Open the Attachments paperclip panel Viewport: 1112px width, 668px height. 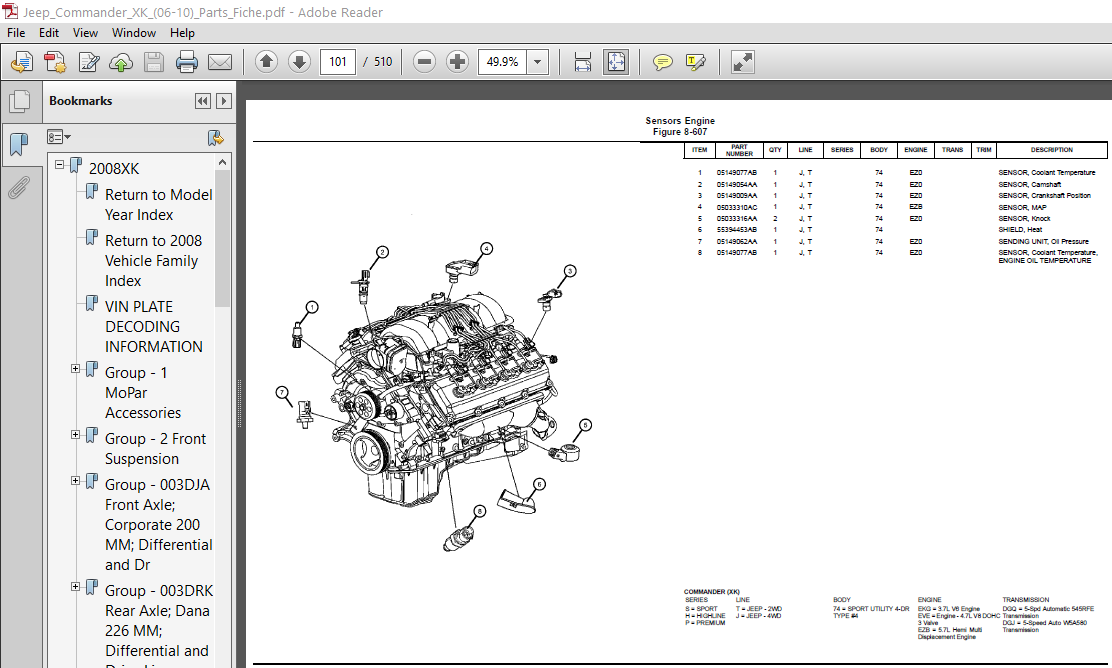[x=19, y=188]
